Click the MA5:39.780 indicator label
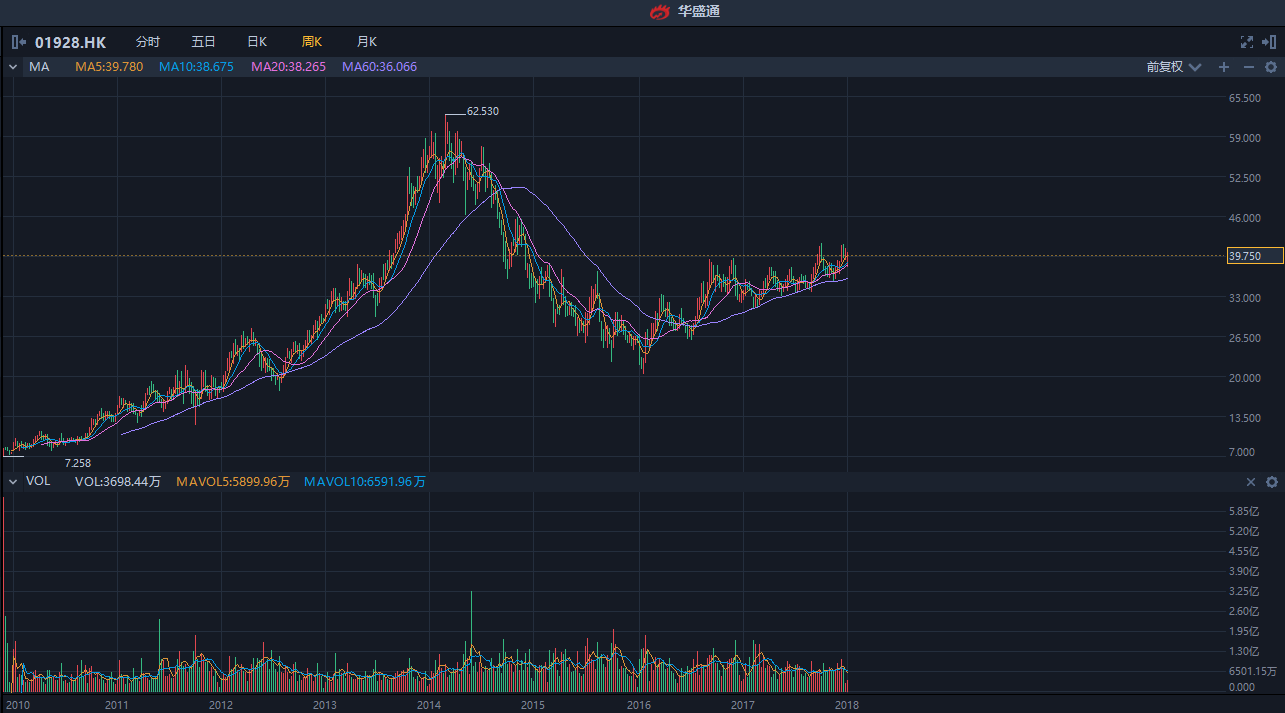The width and height of the screenshot is (1285, 713). (x=109, y=67)
